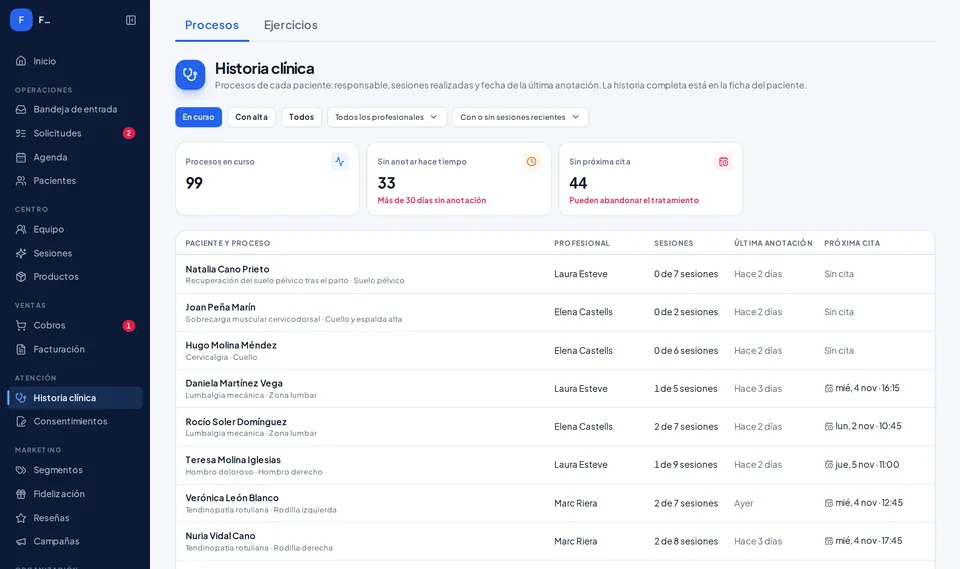960x569 pixels.
Task: Click the calendar icon in Sin próxima cita card
Action: click(x=724, y=162)
